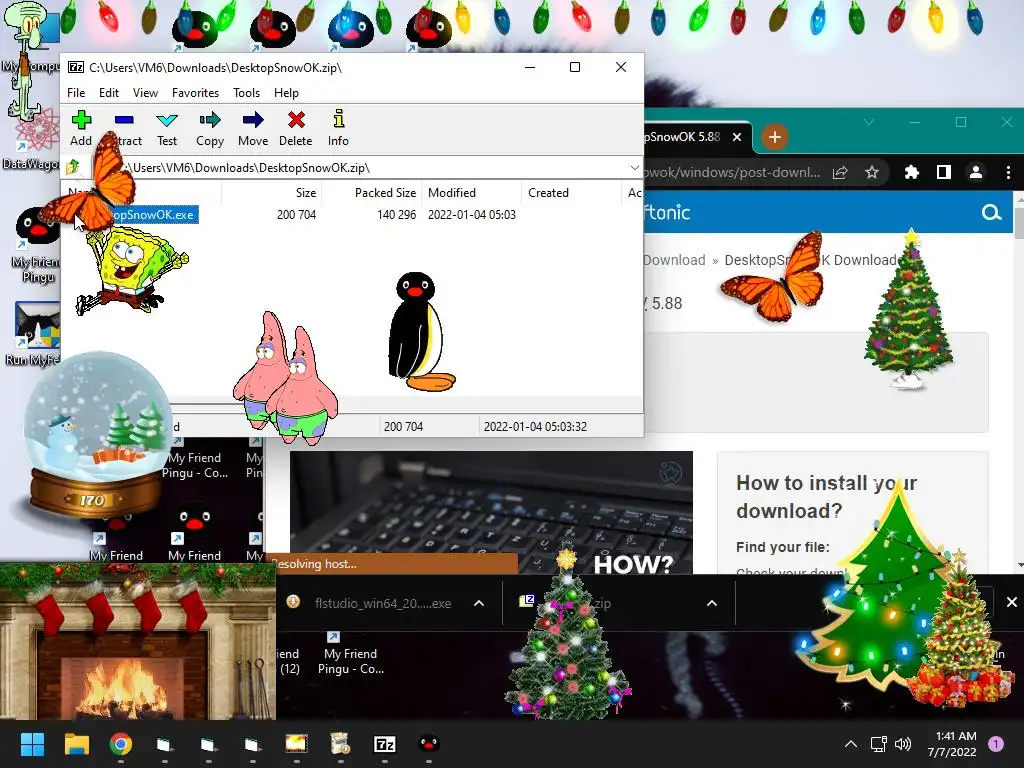The width and height of the screenshot is (1024, 768).
Task: Click the 7-Zip archive path field
Action: point(366,168)
